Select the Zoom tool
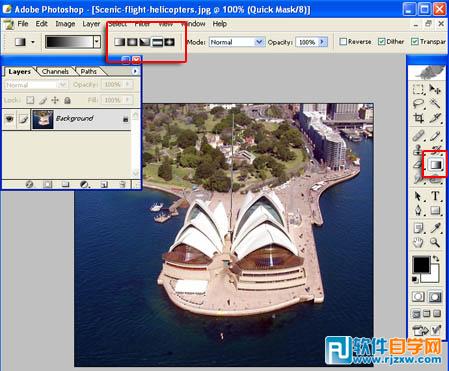The image size is (449, 371). tap(435, 242)
